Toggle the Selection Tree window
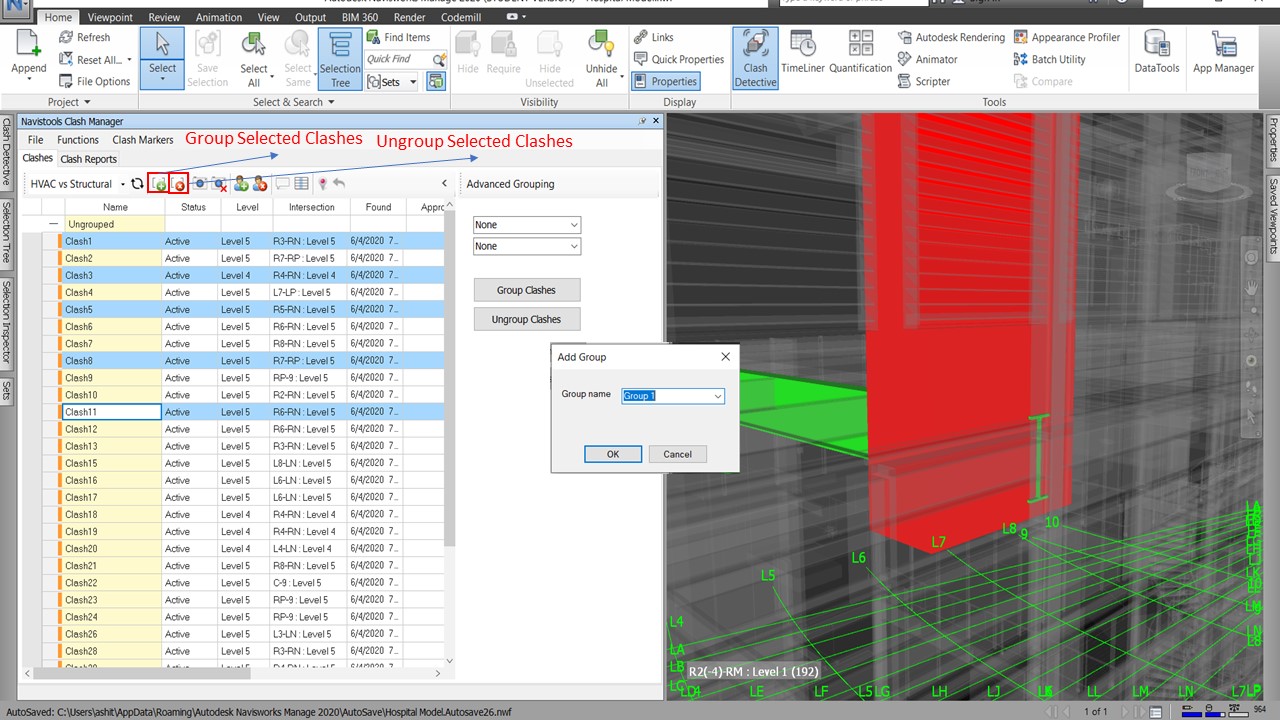The height and width of the screenshot is (720, 1280). tap(340, 58)
